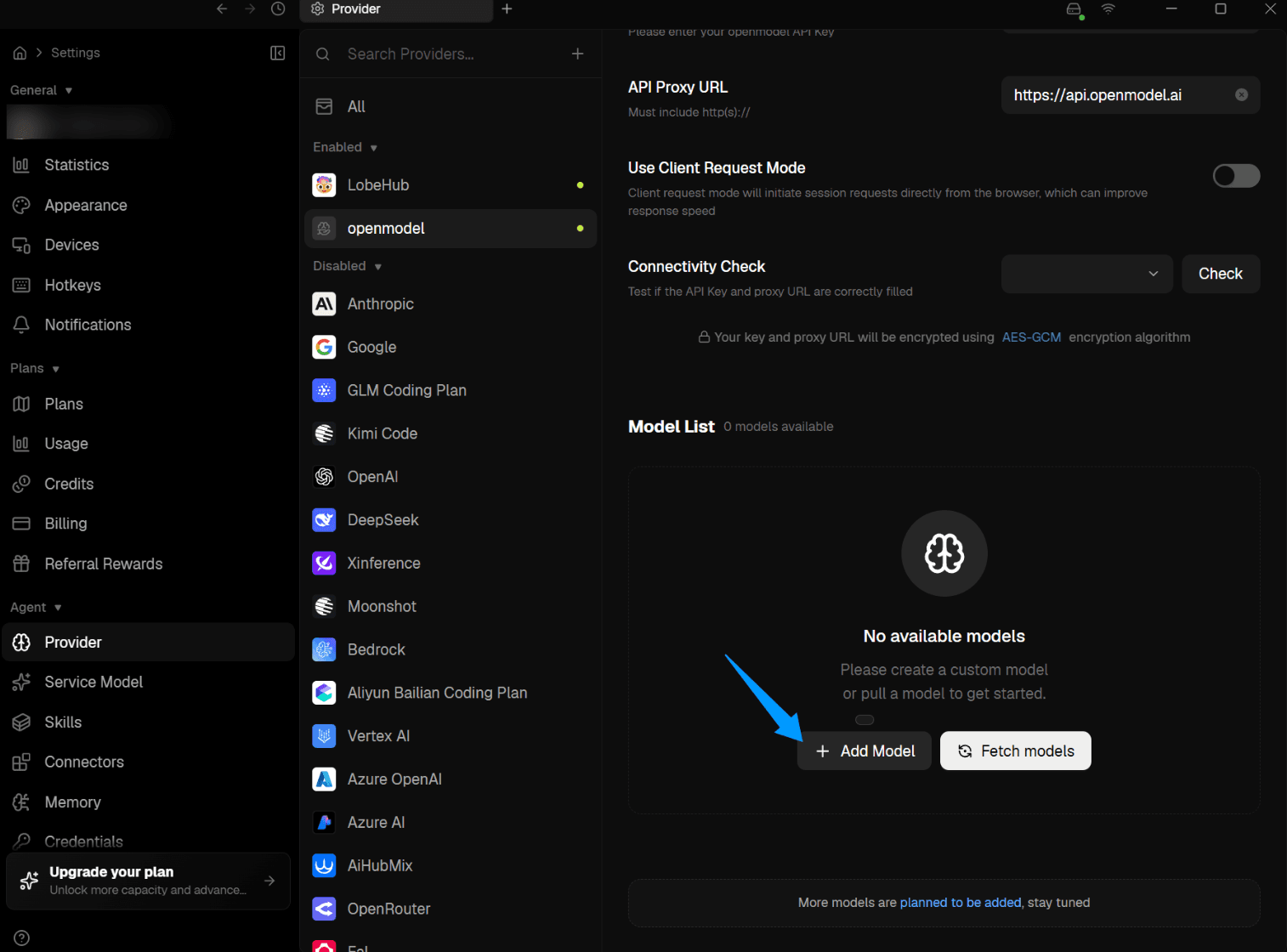
Task: Open Connectivity Check model dropdown
Action: click(x=1086, y=274)
